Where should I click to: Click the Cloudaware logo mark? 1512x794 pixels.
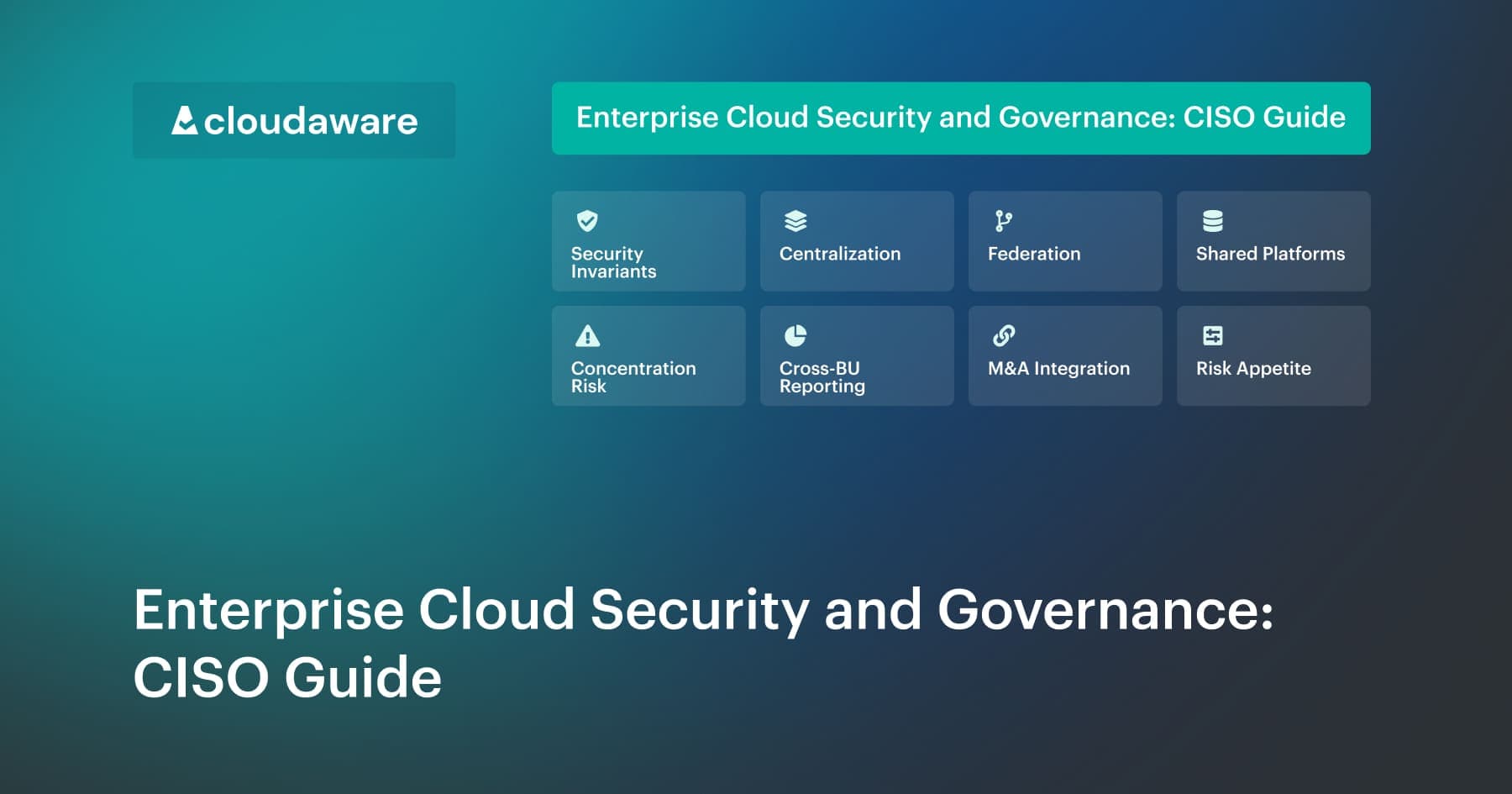(x=184, y=120)
